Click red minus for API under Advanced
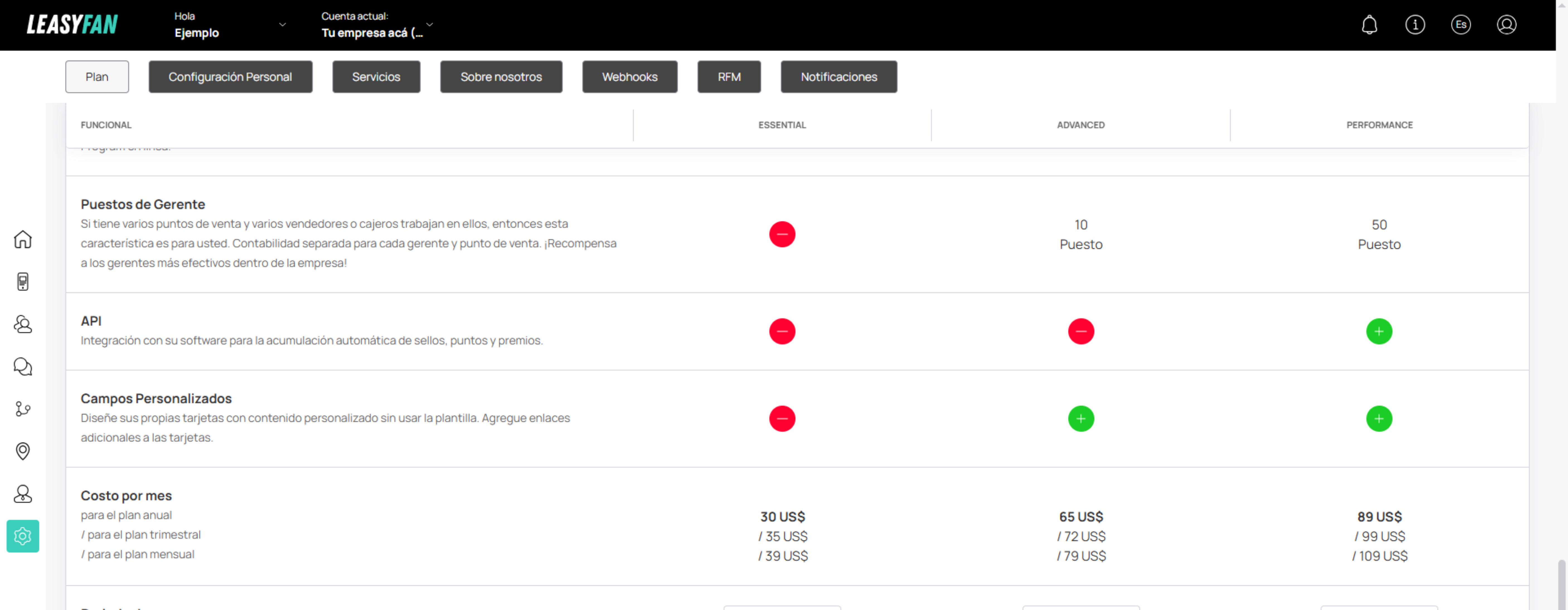This screenshot has height=610, width=1568. point(1080,331)
